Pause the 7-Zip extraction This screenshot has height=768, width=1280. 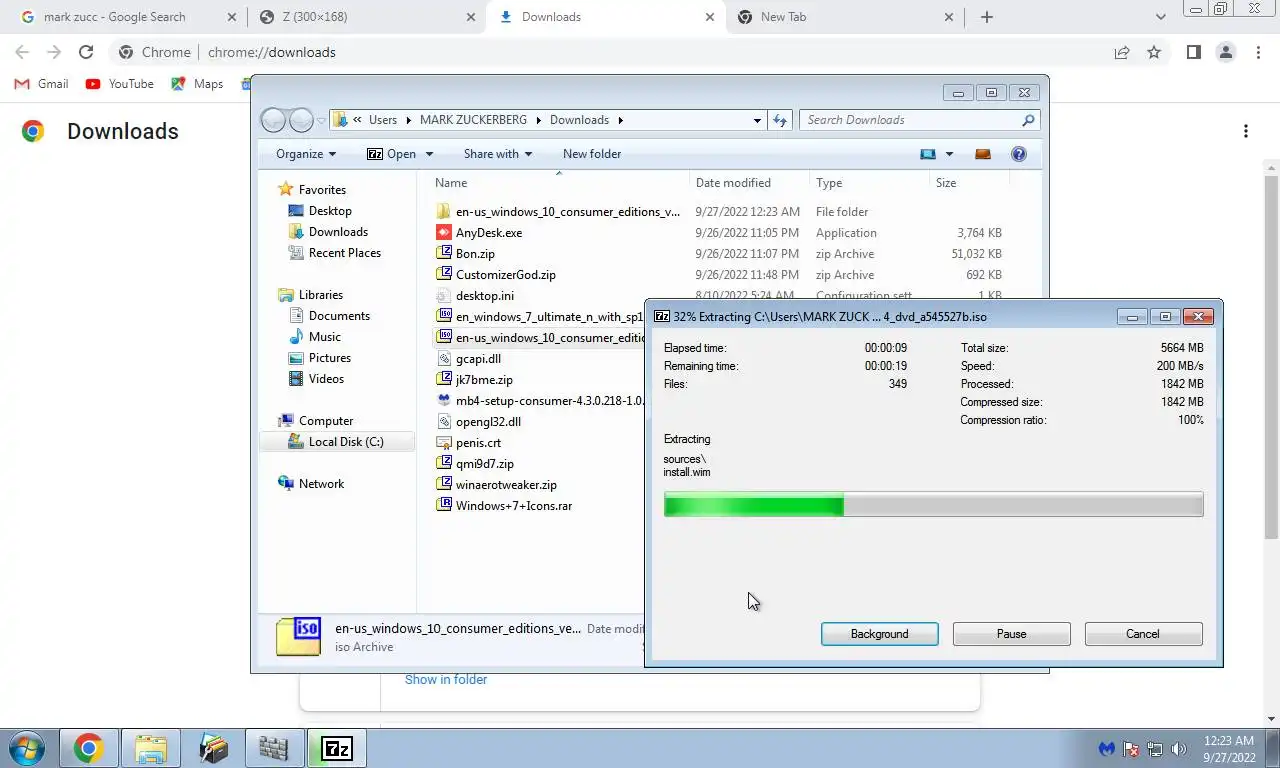tap(1011, 634)
